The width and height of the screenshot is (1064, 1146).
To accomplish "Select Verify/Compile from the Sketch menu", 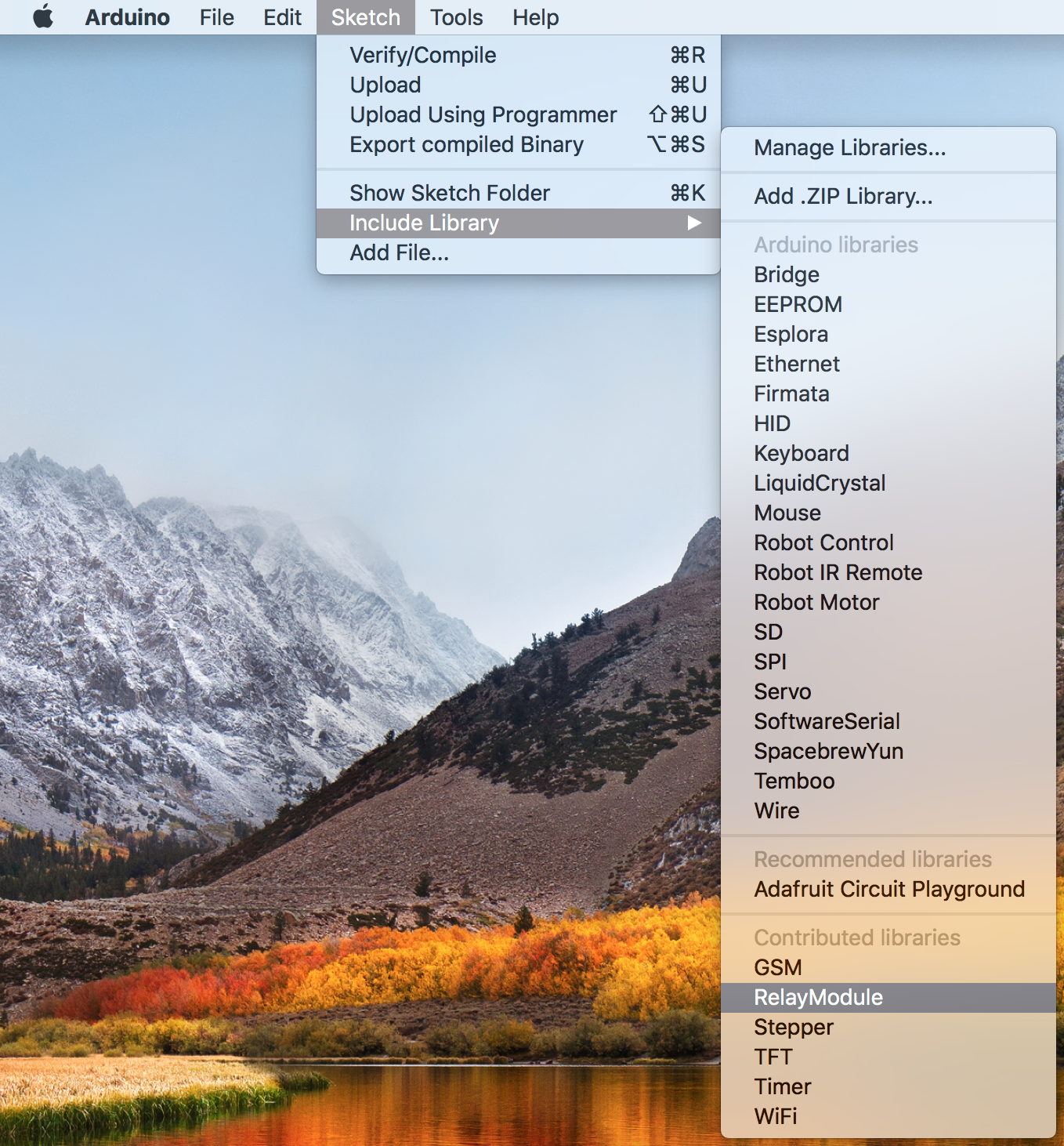I will 423,55.
